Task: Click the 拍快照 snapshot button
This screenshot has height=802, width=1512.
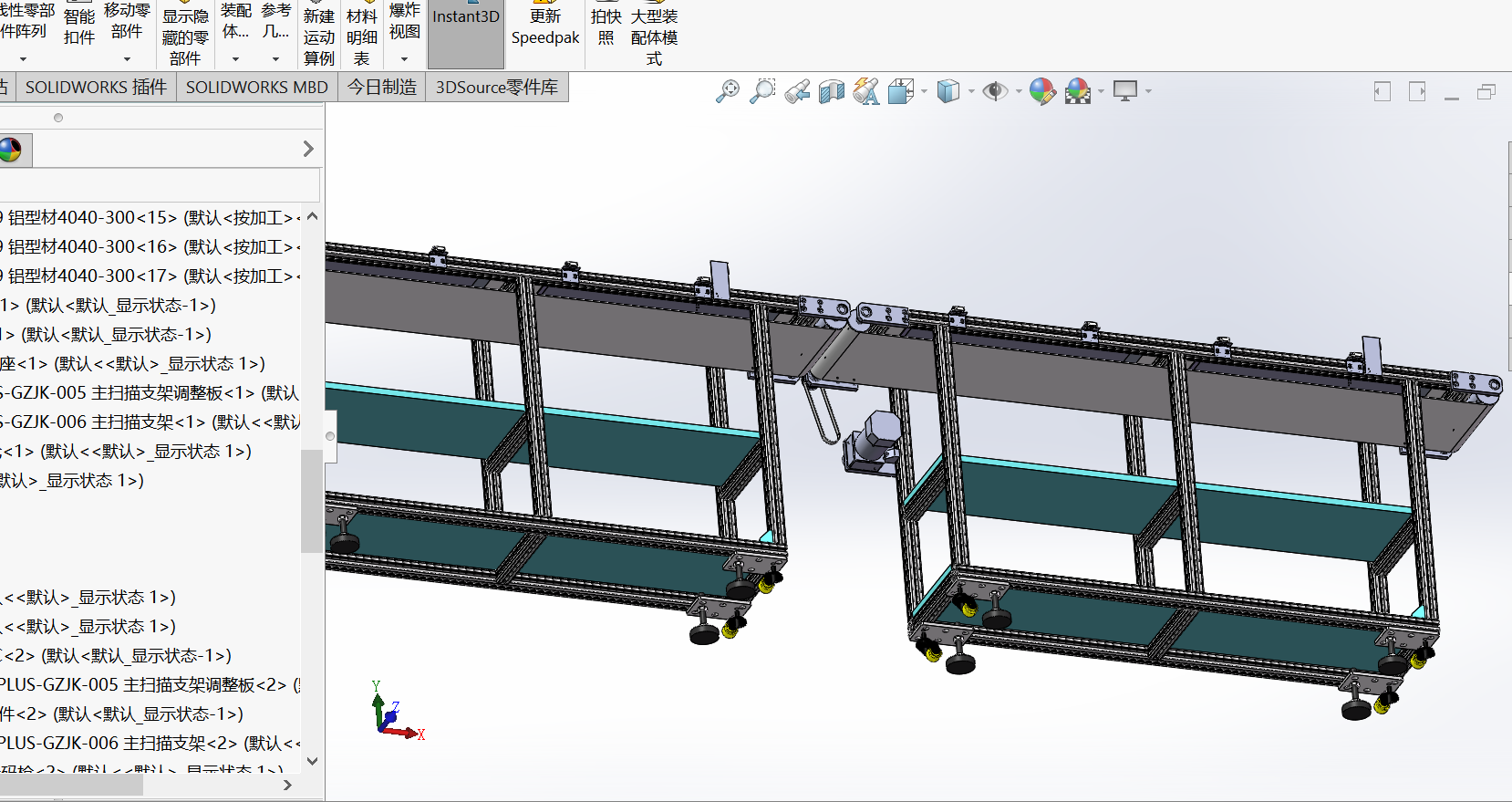Action: [x=606, y=26]
